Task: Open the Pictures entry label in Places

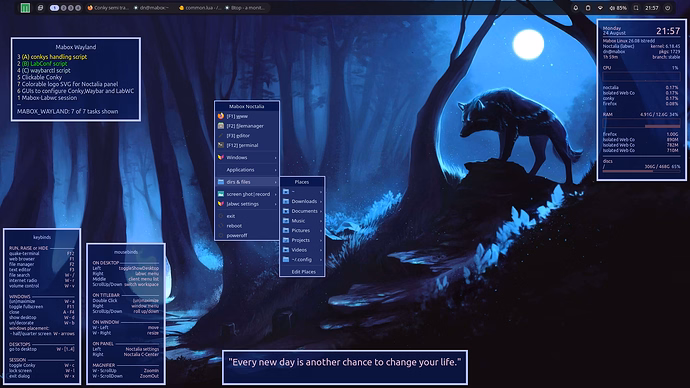Action: tap(301, 231)
